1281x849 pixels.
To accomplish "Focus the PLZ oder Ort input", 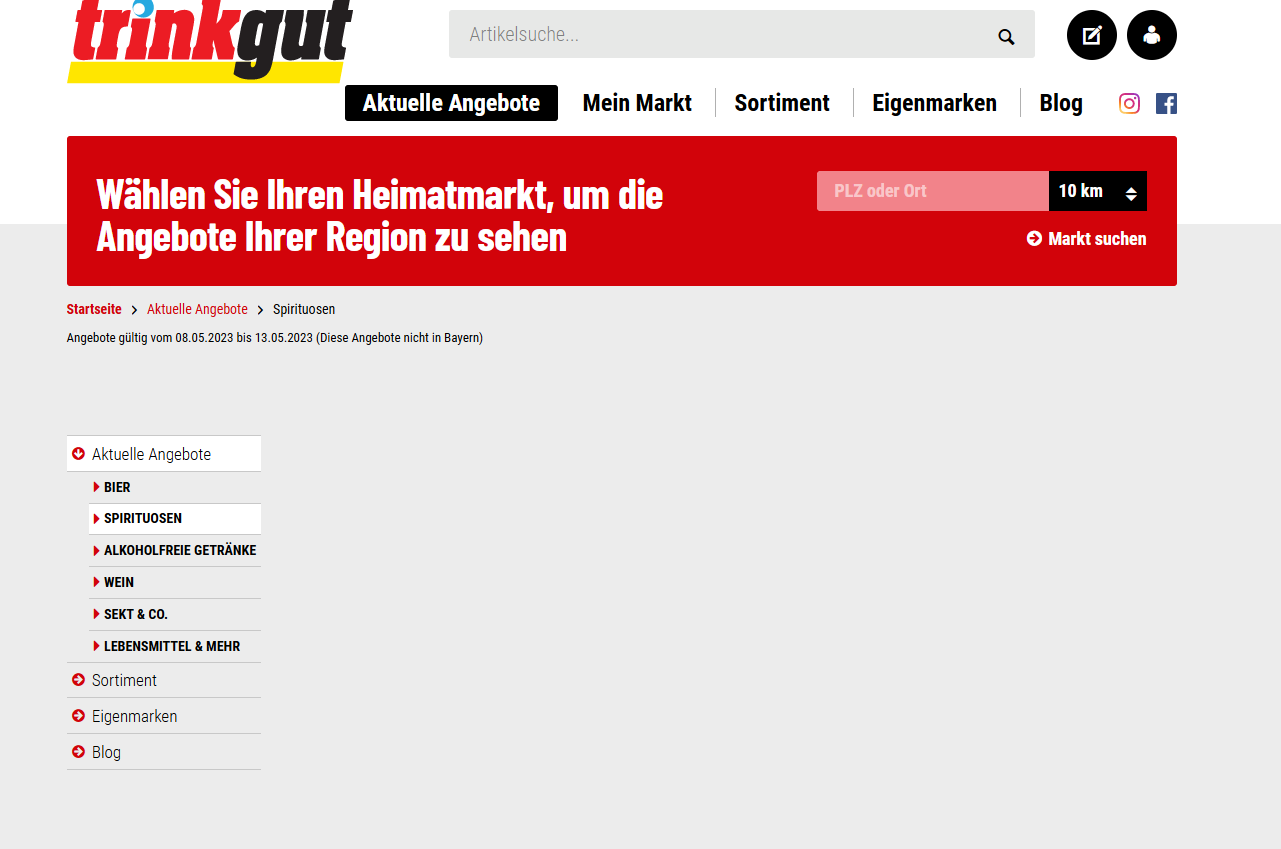I will [933, 191].
